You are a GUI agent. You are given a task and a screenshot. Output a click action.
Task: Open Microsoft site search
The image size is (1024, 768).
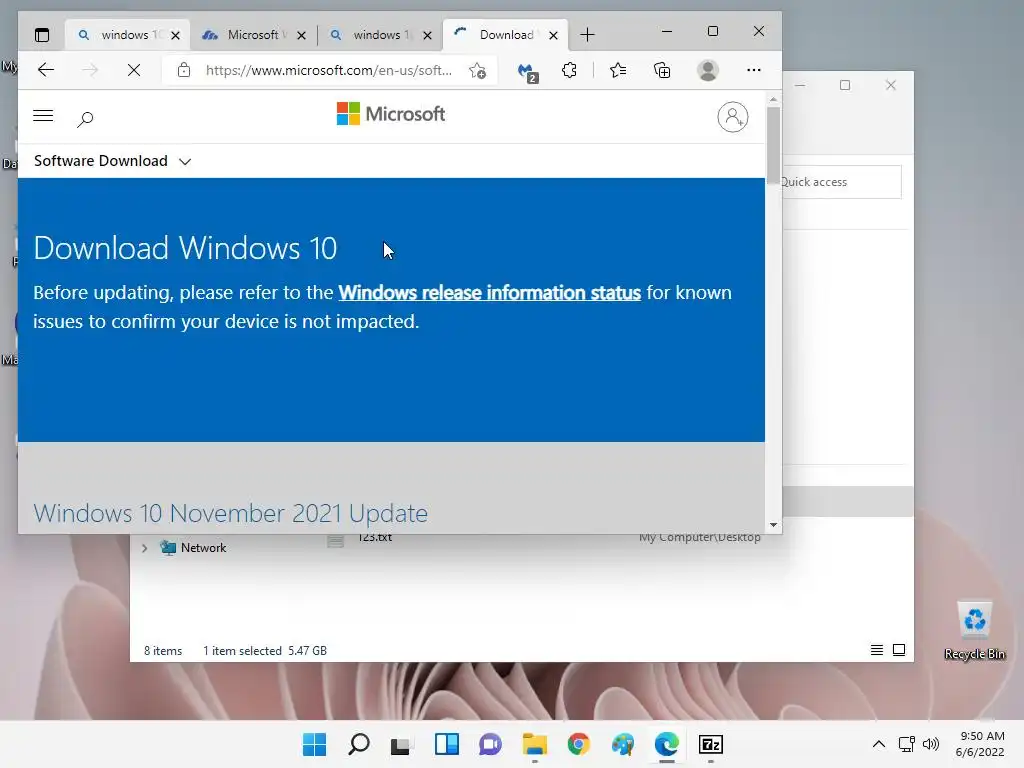[86, 119]
